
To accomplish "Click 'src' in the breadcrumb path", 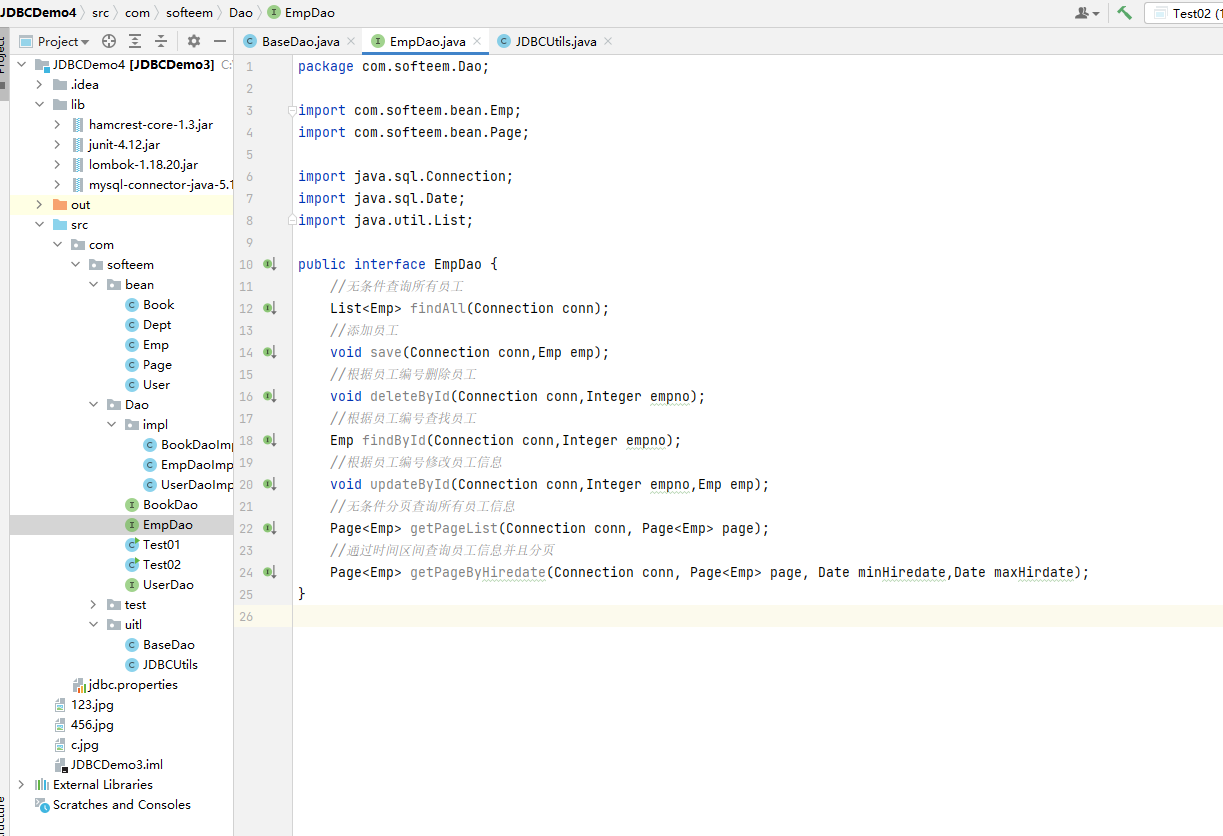I will click(101, 13).
